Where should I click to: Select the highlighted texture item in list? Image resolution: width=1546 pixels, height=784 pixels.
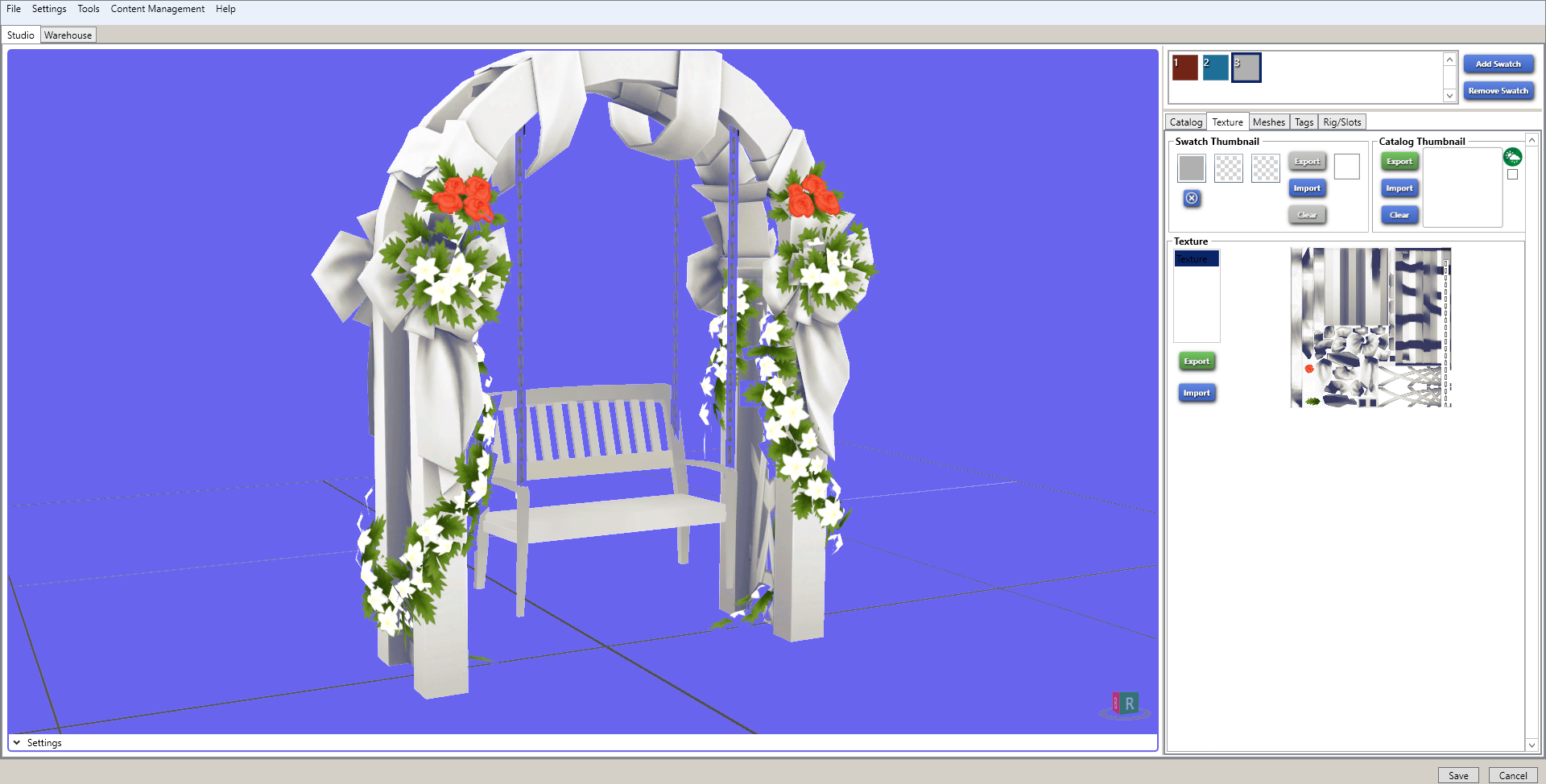pyautogui.click(x=1197, y=259)
